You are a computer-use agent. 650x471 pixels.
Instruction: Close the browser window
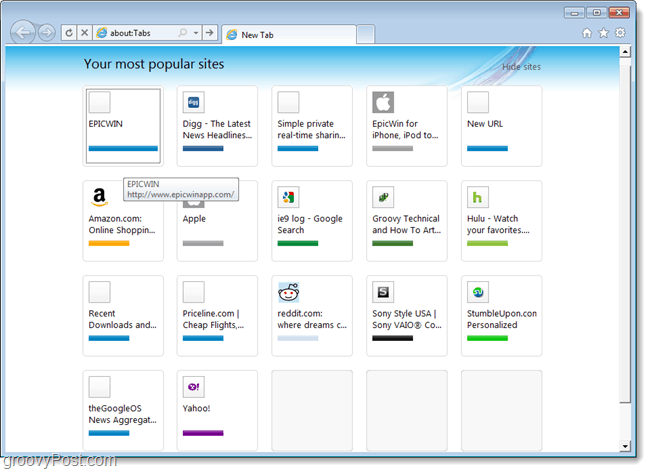(x=619, y=13)
